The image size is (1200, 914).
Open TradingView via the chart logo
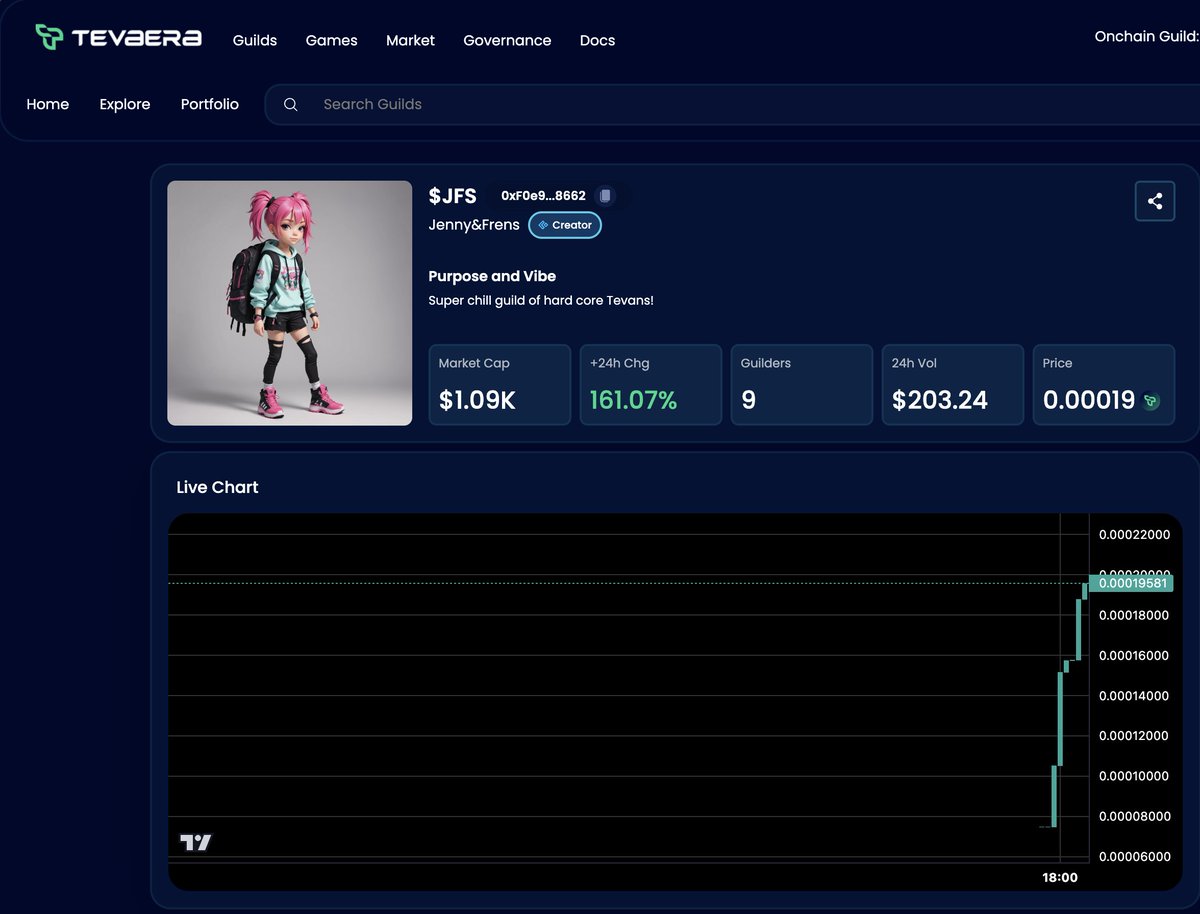tap(194, 841)
